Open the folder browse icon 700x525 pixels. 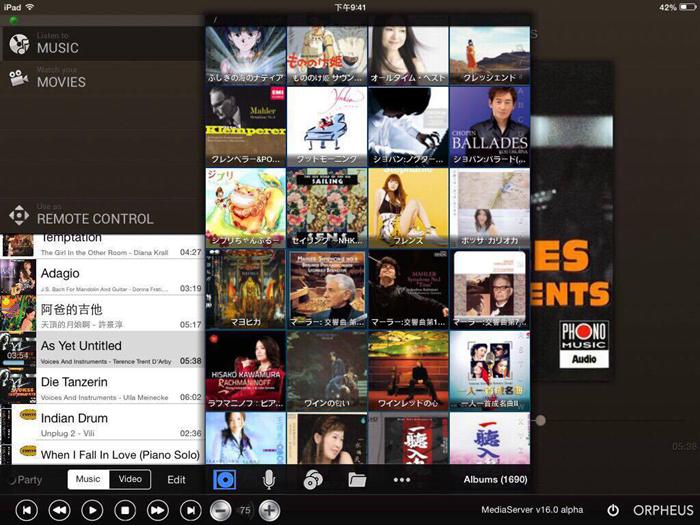[357, 480]
